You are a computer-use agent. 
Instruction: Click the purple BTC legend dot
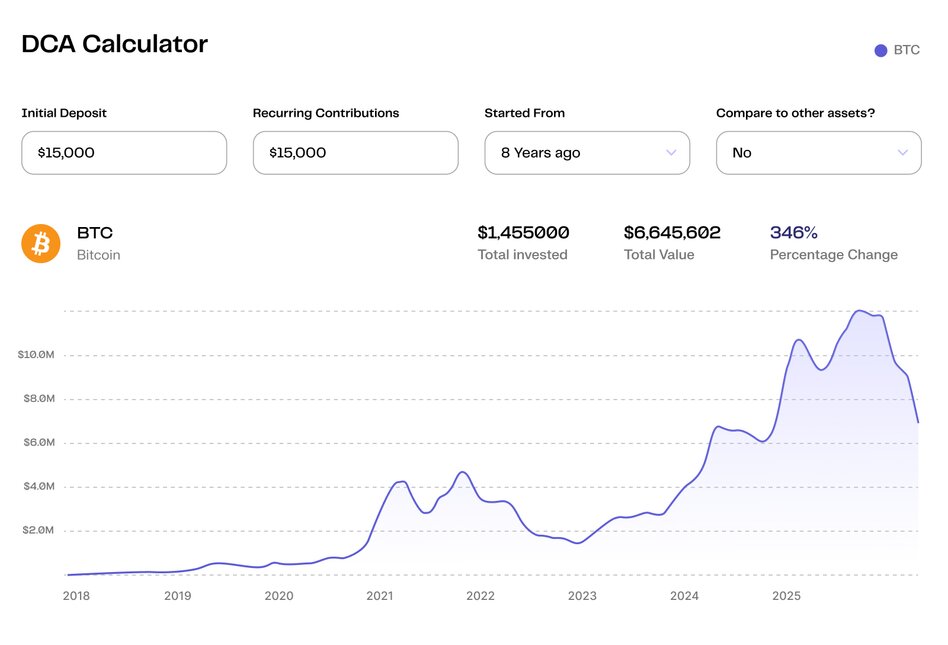pyautogui.click(x=880, y=50)
